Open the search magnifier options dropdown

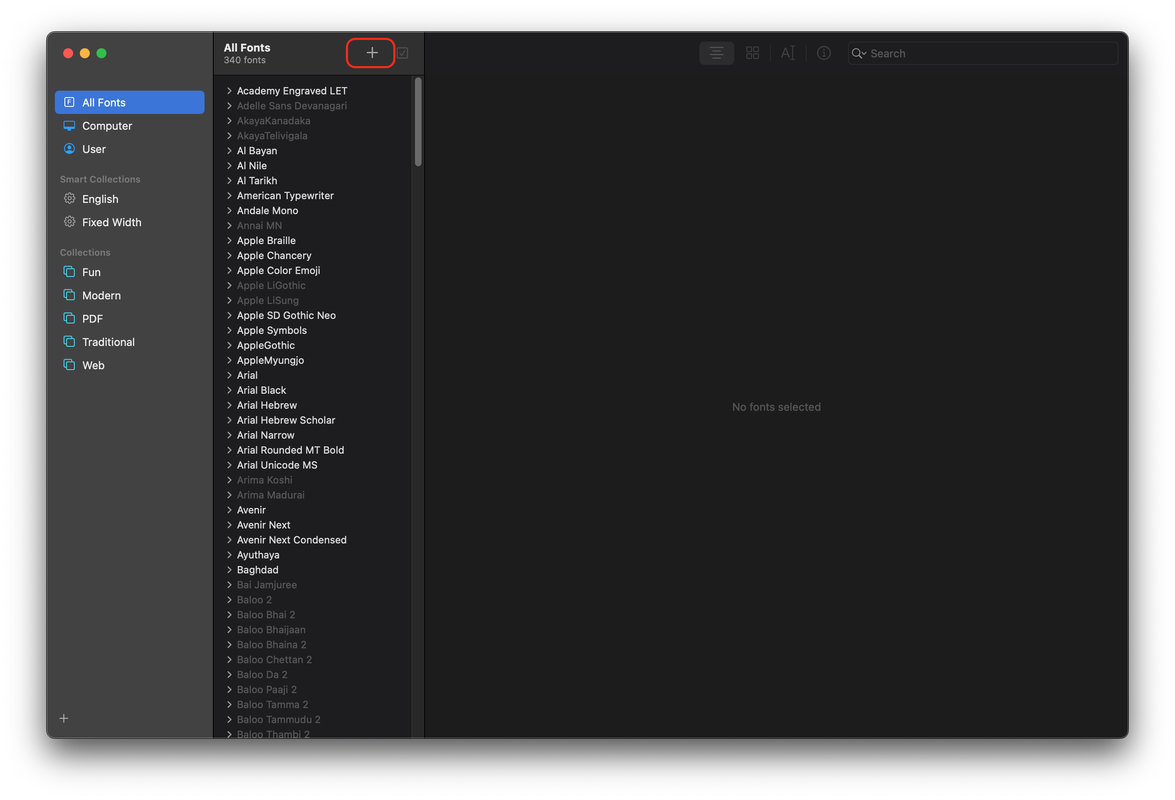(x=859, y=53)
